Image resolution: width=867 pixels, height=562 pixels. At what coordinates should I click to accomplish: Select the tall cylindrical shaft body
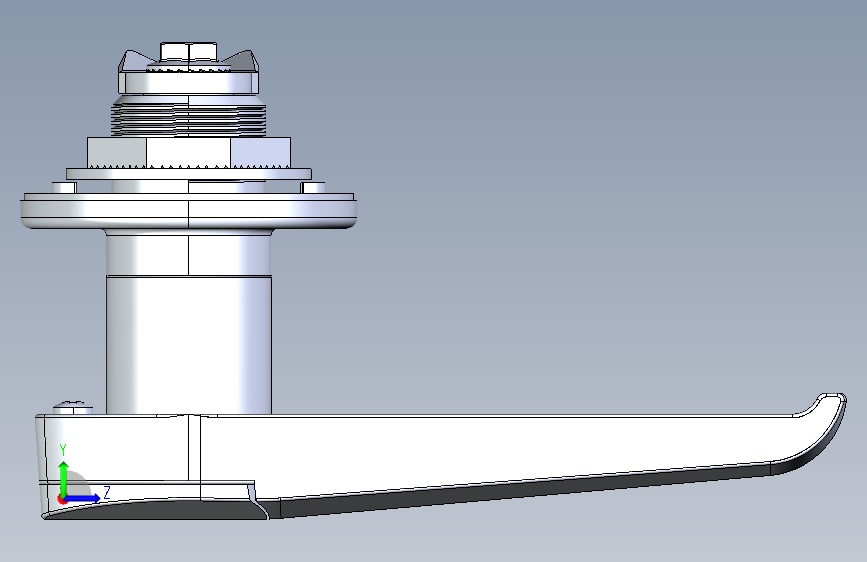tap(189, 343)
